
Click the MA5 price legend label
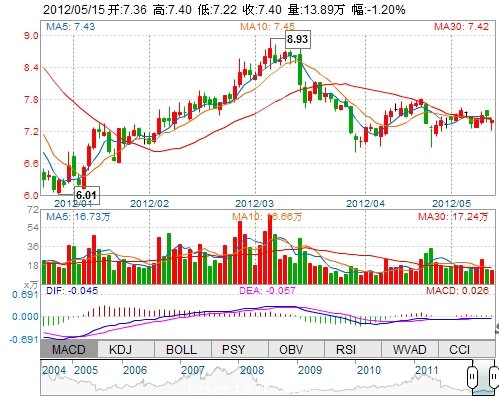71,26
